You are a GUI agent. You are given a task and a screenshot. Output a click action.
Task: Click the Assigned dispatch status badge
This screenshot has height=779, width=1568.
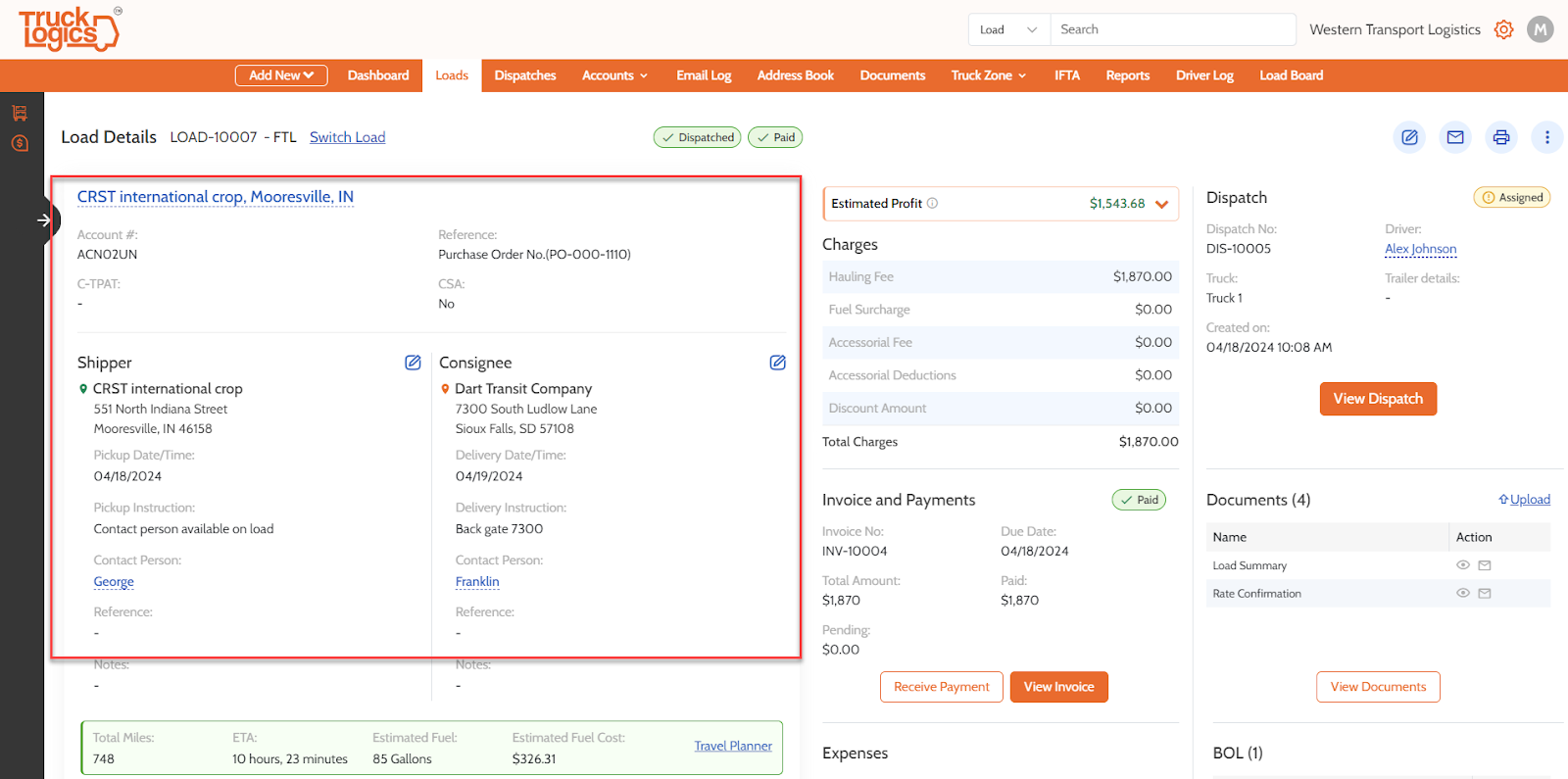(1512, 197)
